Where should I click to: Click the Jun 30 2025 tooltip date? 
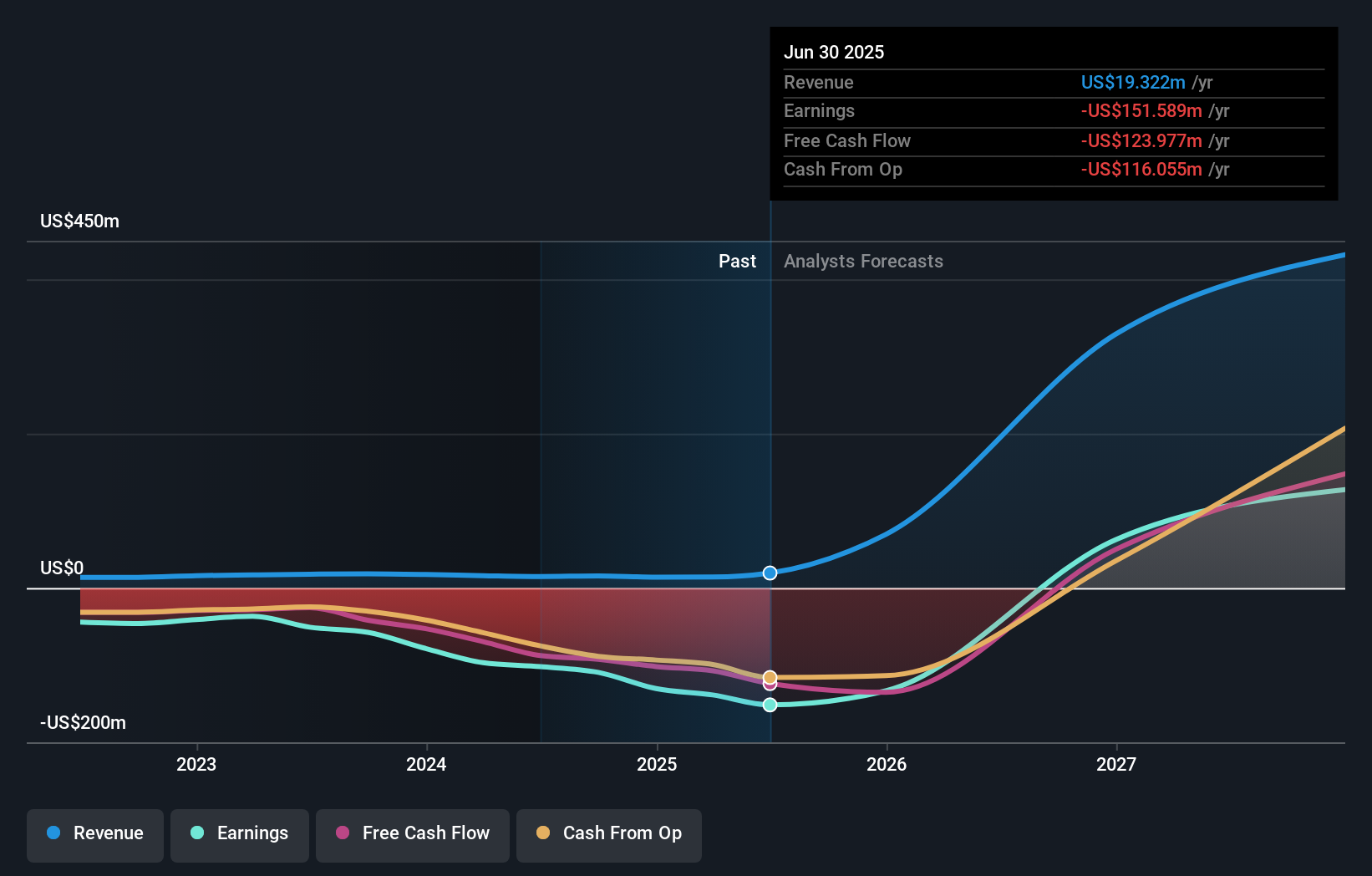[x=834, y=52]
